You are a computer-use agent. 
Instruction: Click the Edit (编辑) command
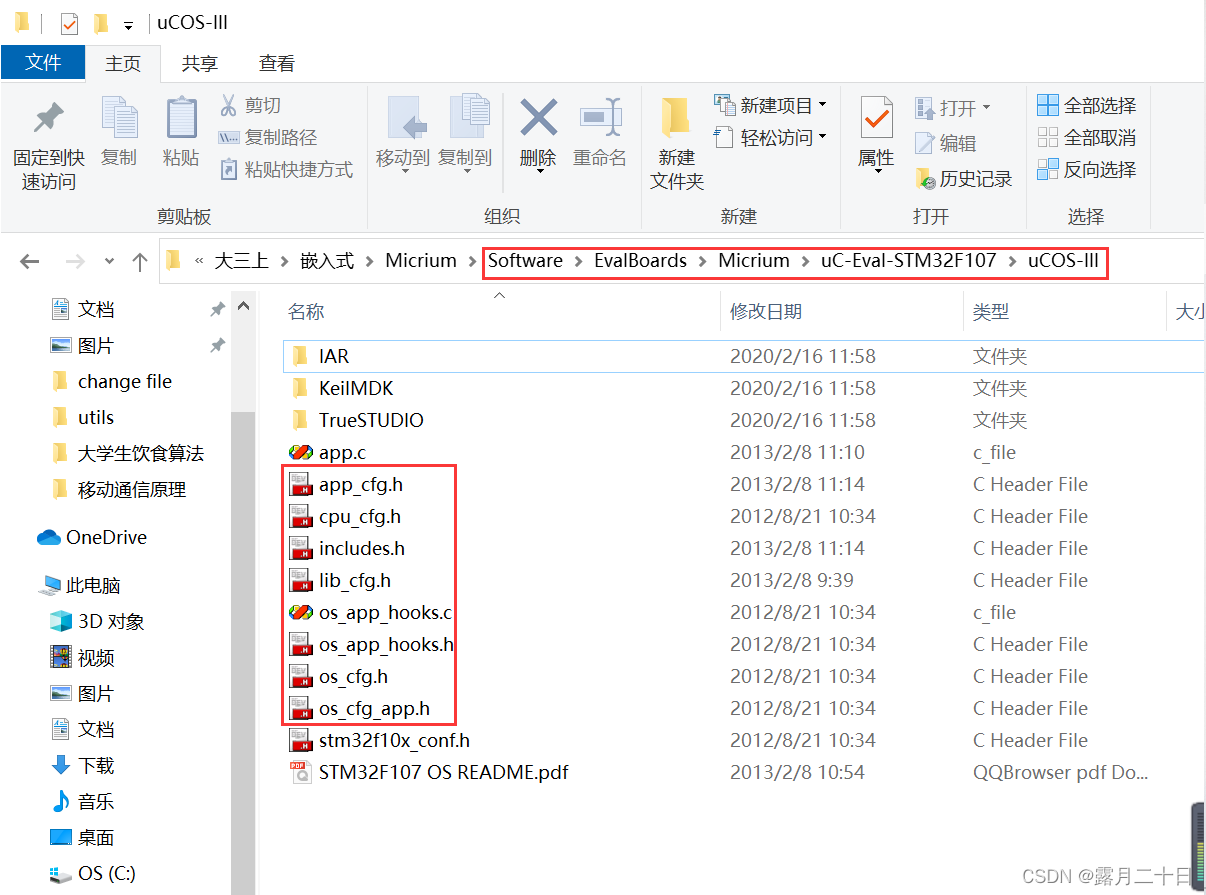coord(945,143)
